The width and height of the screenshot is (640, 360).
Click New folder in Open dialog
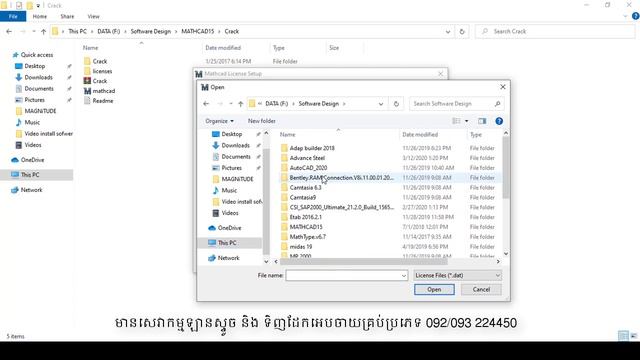tap(262, 121)
